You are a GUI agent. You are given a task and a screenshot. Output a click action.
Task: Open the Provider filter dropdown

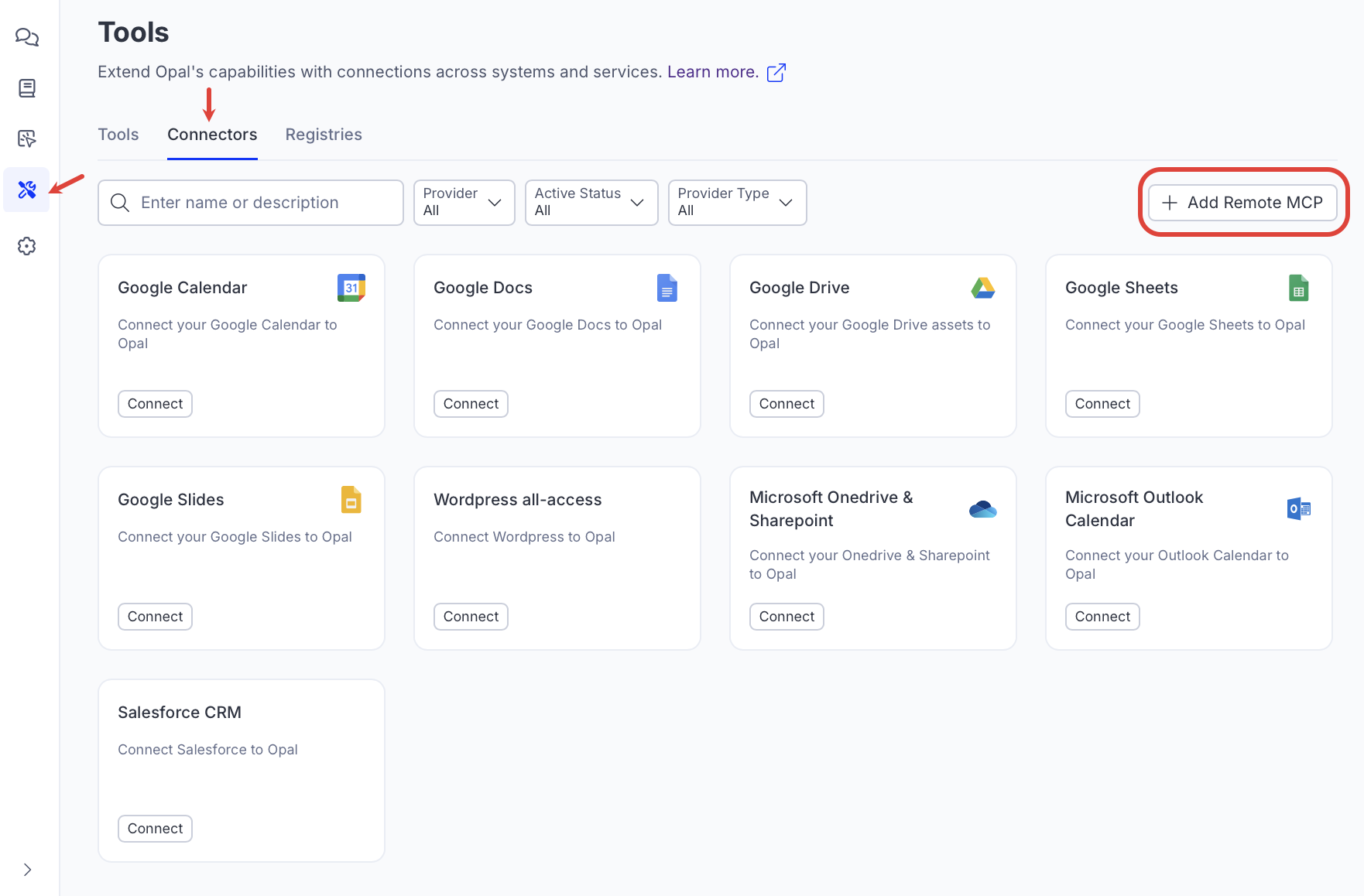click(x=463, y=202)
